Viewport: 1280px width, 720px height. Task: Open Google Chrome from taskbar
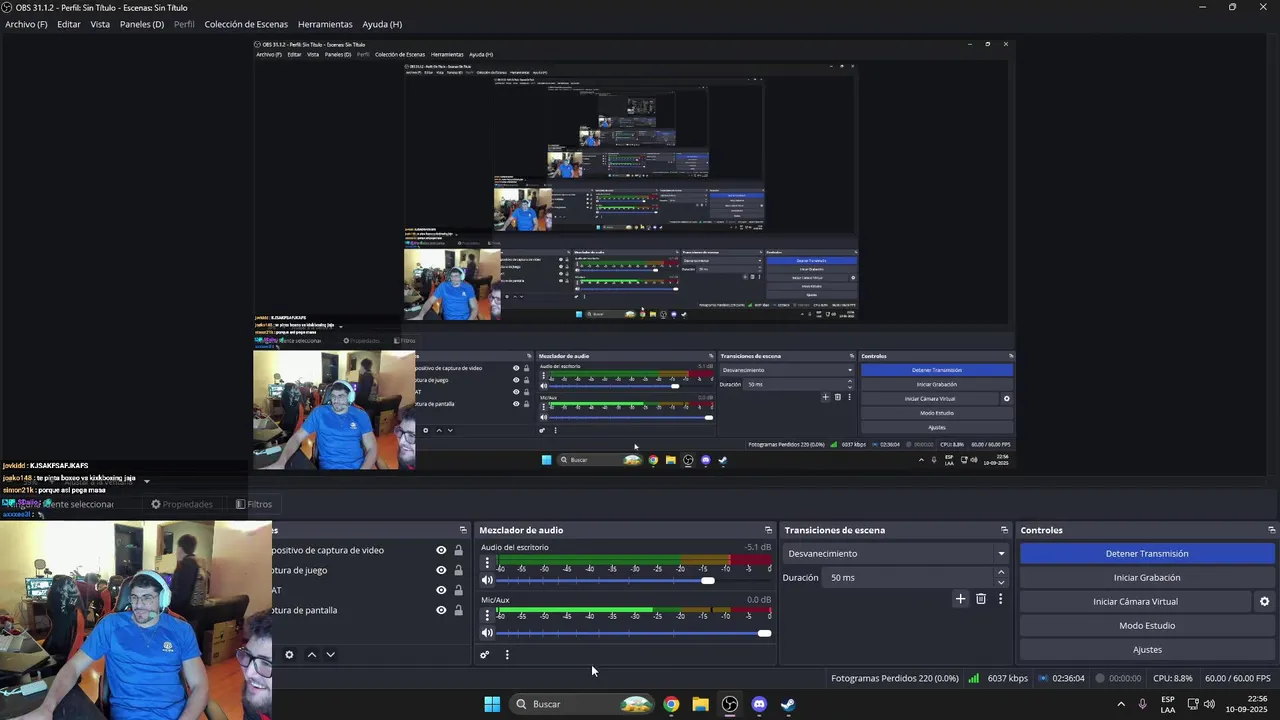click(671, 704)
